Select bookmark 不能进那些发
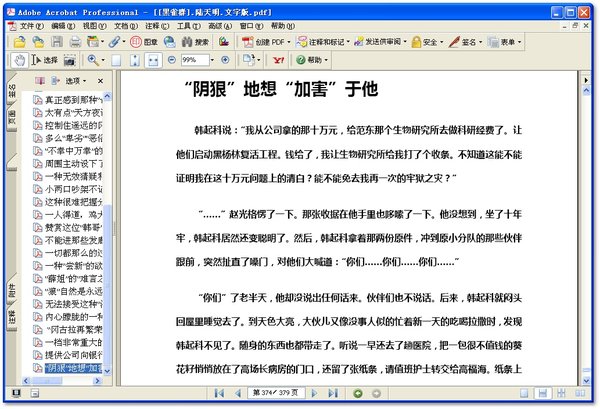Viewport: 600px width, 409px height. [x=68, y=240]
